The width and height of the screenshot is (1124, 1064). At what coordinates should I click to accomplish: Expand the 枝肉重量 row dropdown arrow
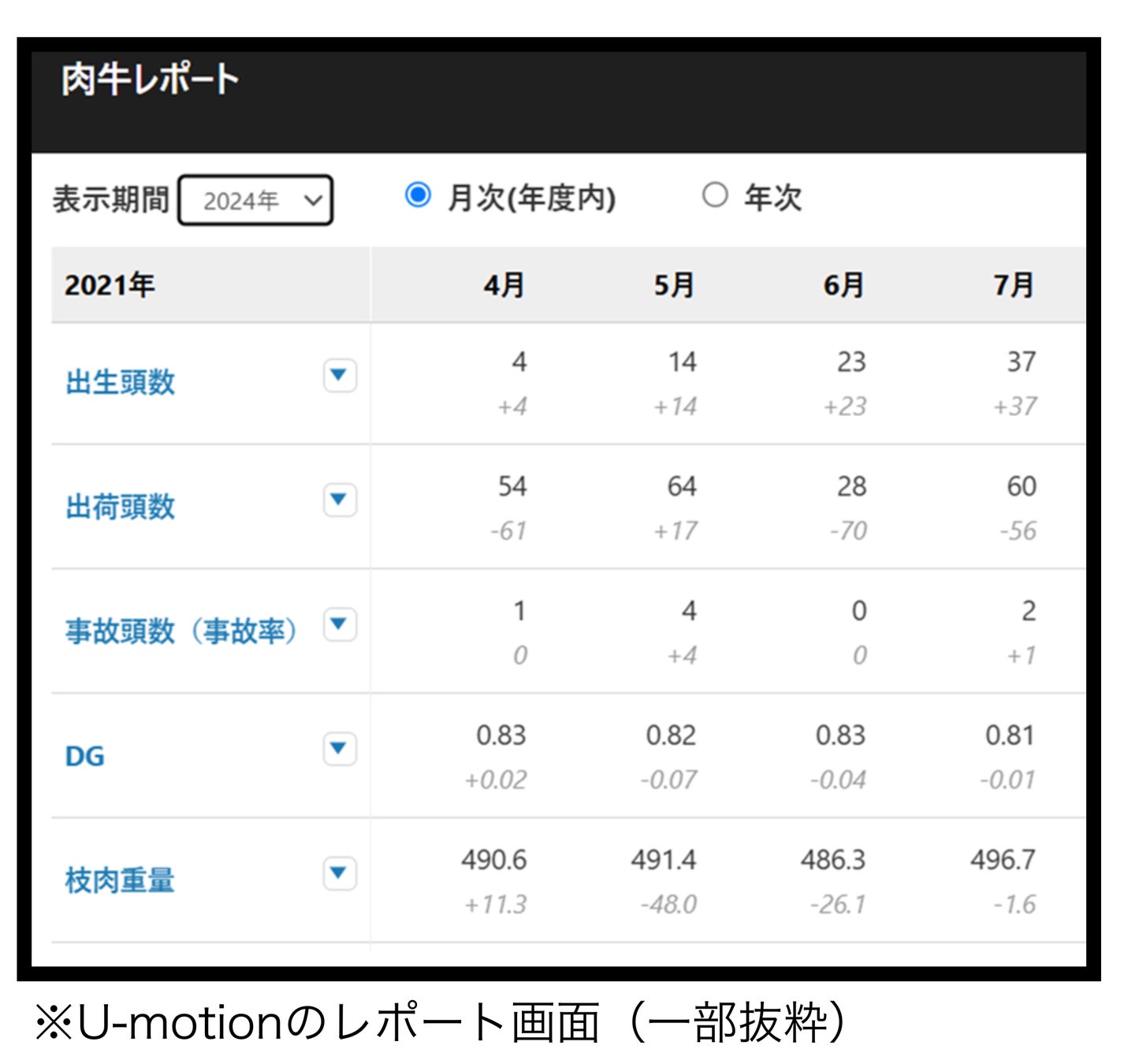[x=340, y=873]
